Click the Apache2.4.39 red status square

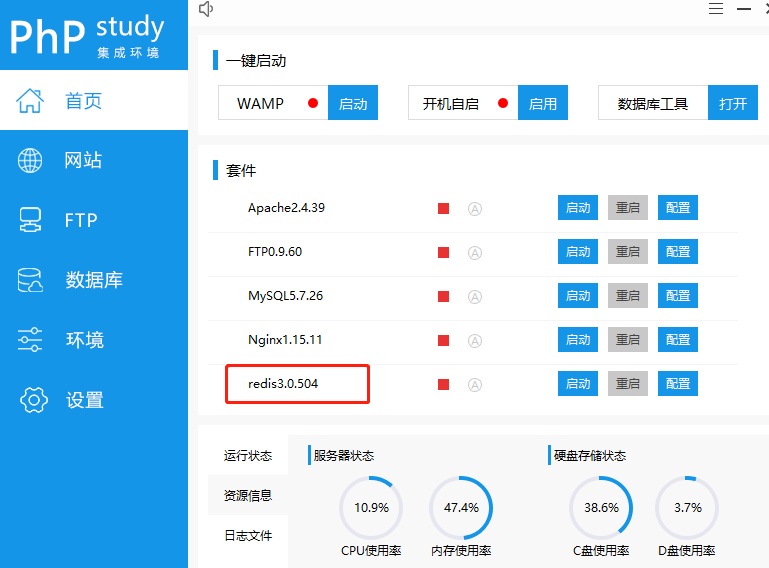(x=443, y=208)
